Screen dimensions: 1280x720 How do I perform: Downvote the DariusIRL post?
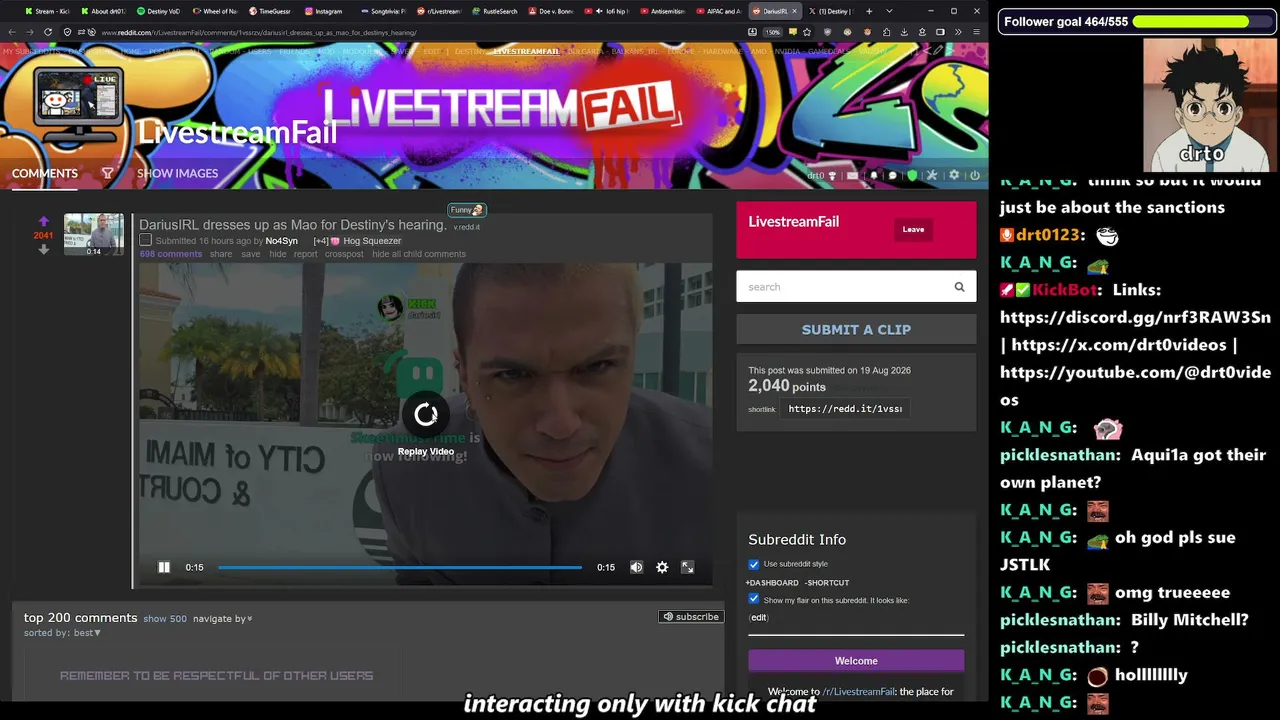click(43, 250)
